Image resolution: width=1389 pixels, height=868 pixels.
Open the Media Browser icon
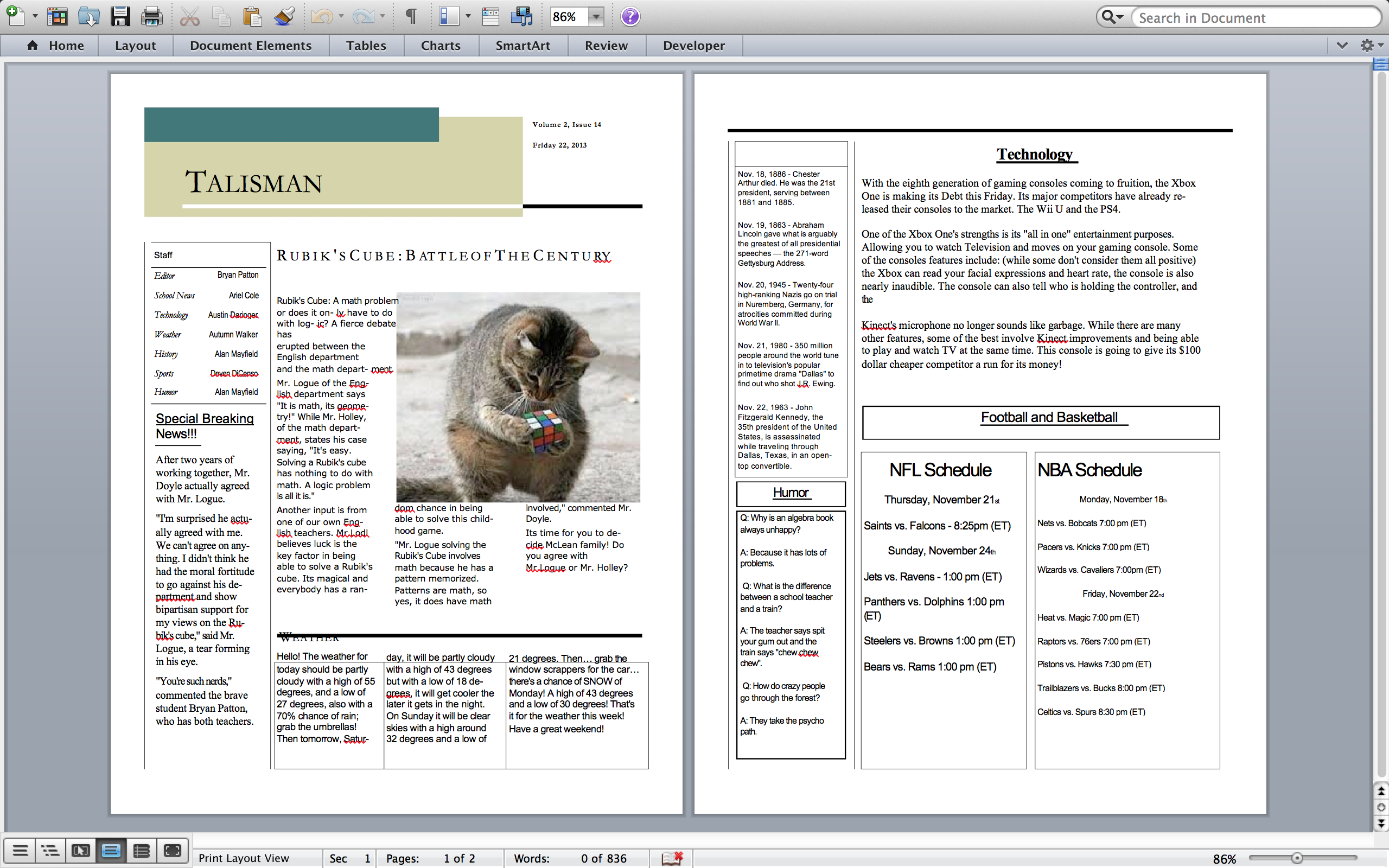[x=521, y=17]
